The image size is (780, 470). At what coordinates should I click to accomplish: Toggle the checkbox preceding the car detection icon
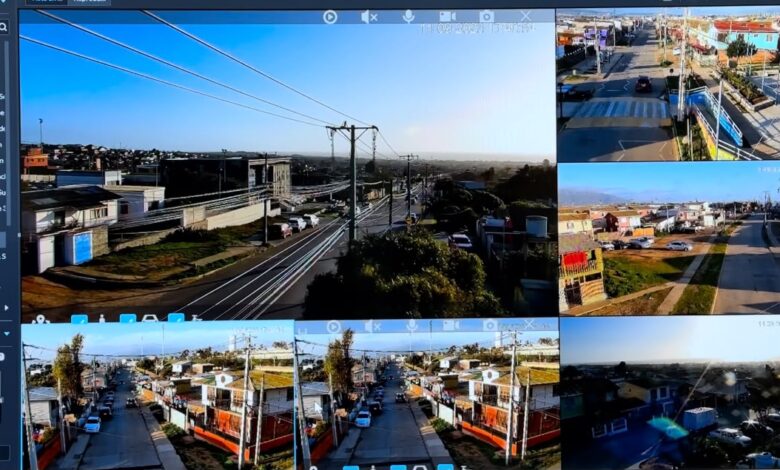[128, 318]
